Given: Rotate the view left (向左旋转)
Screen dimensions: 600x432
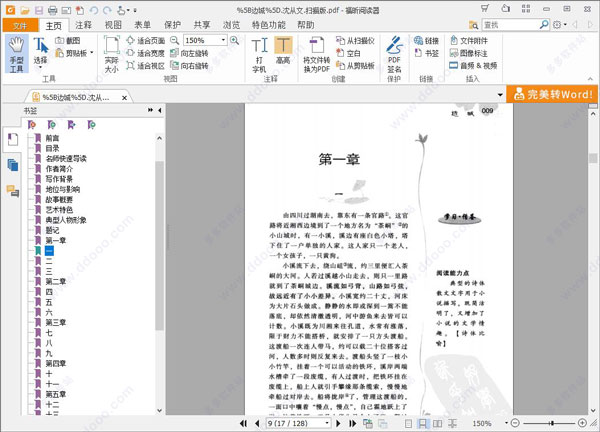Looking at the screenshot, I should 189,53.
